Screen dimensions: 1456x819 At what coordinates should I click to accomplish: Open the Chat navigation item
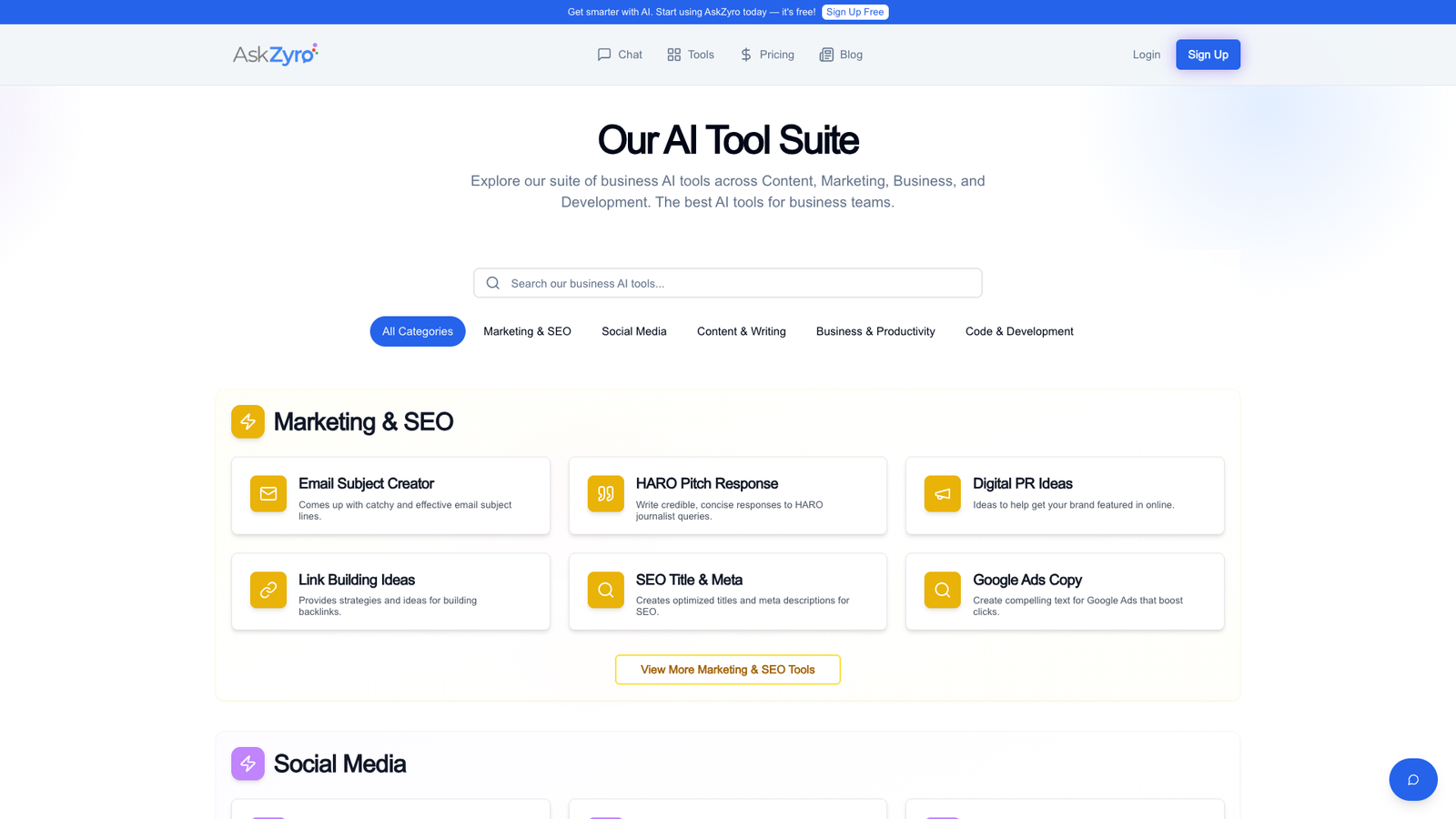pyautogui.click(x=620, y=55)
